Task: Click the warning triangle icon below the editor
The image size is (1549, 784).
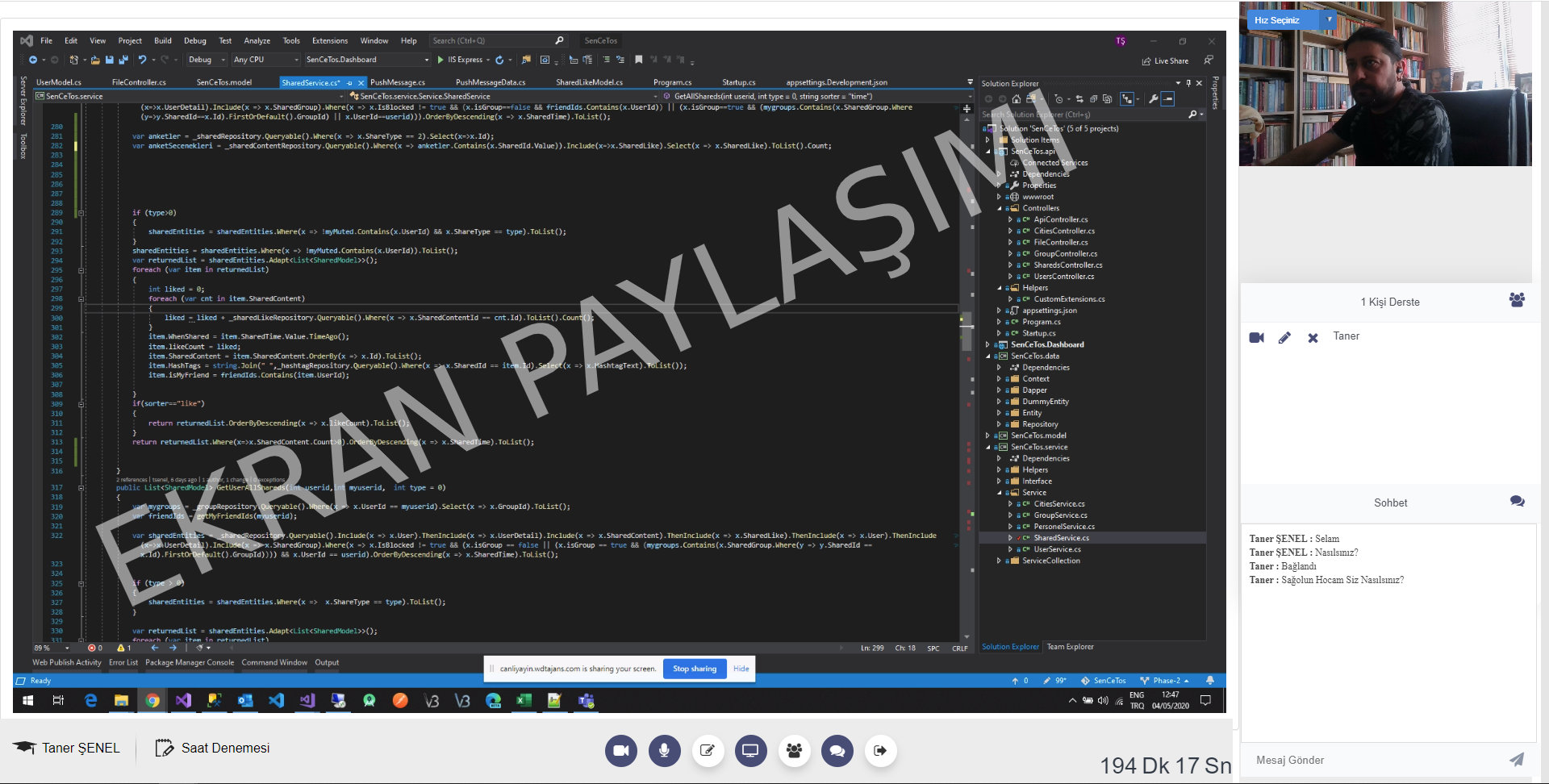Action: click(121, 648)
